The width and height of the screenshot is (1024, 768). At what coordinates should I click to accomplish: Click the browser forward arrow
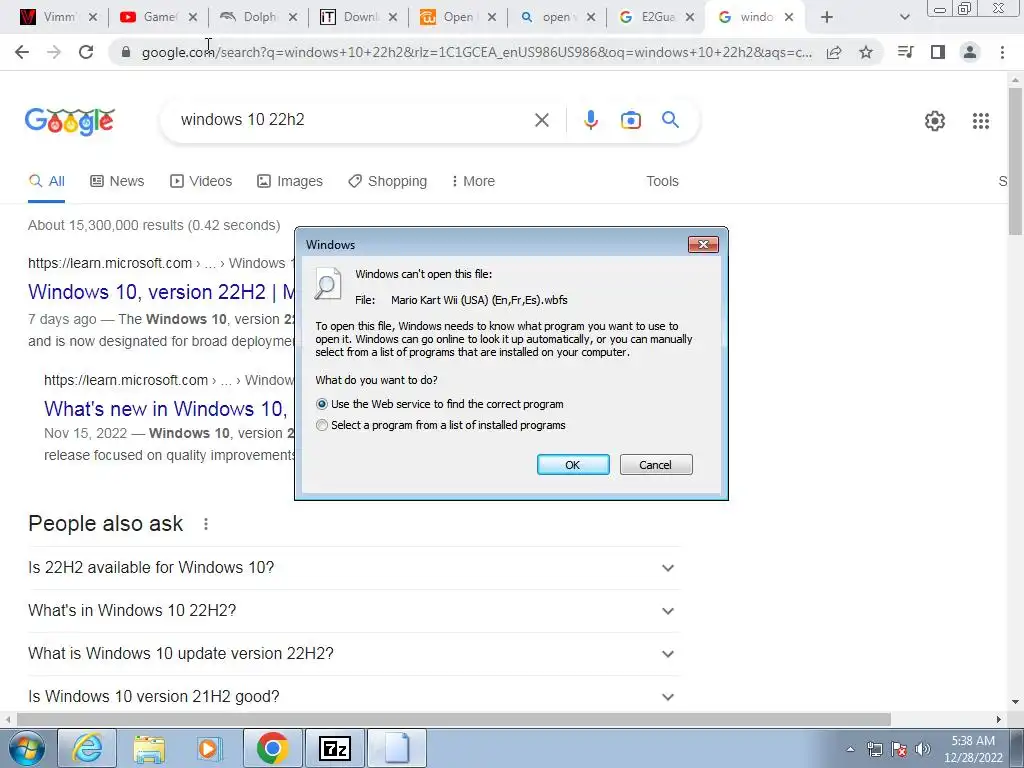54,52
